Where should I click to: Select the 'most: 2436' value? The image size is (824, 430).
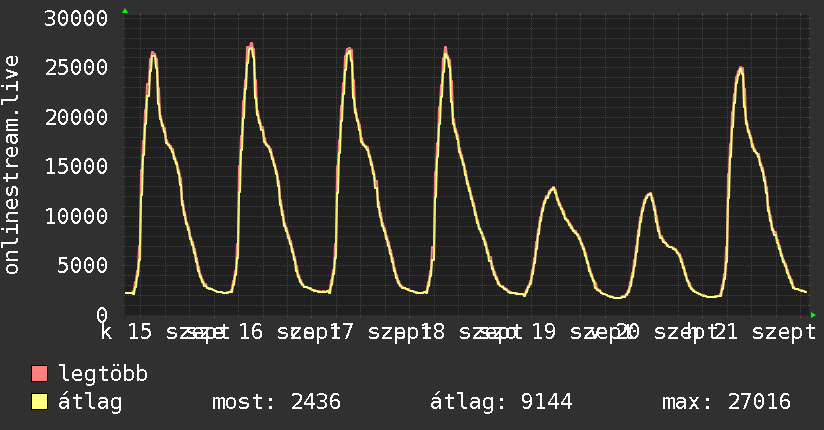(276, 402)
